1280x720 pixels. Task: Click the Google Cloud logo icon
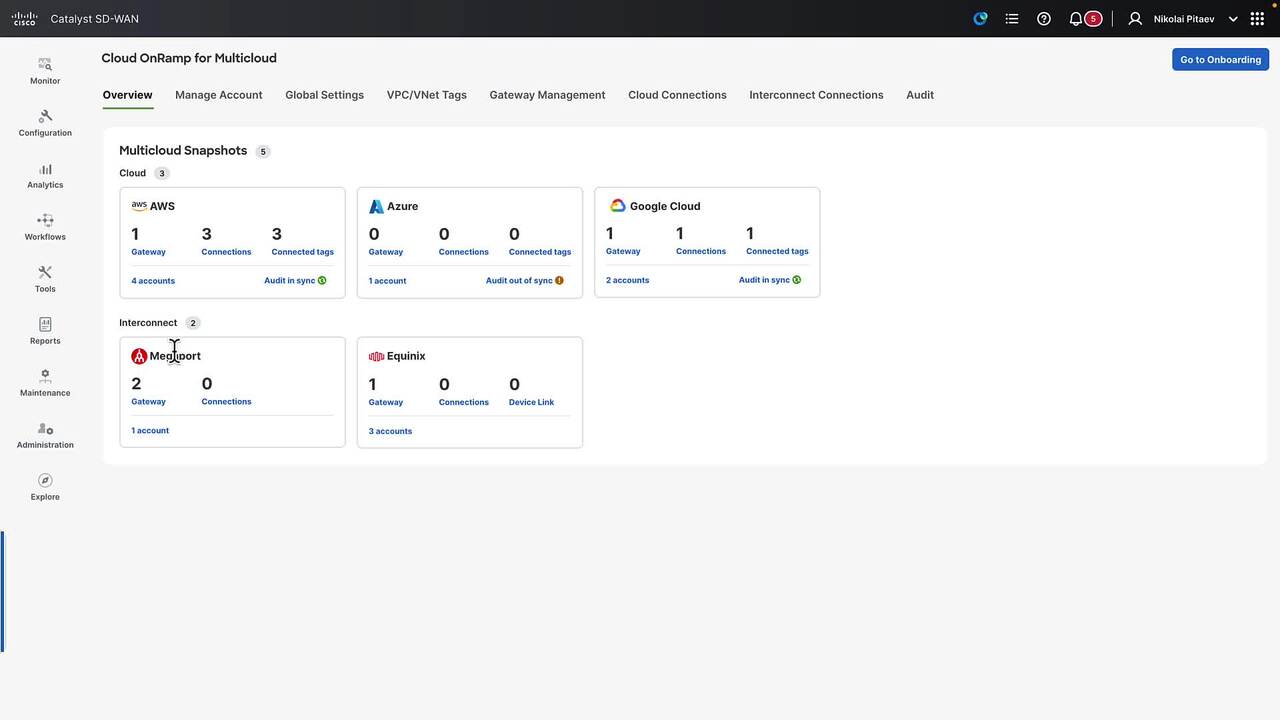coord(618,205)
